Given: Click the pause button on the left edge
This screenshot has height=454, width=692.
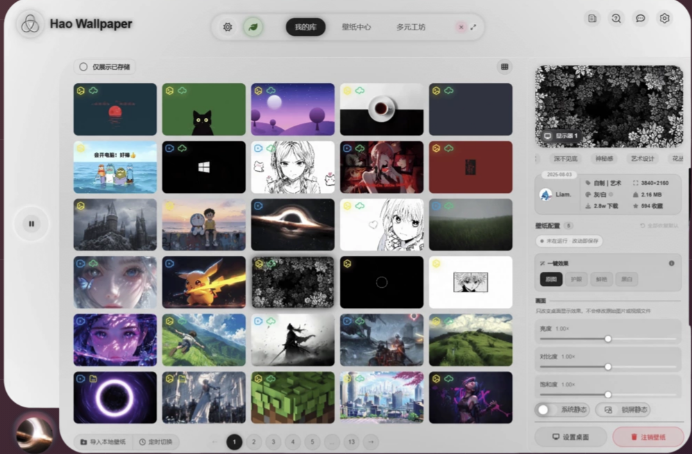Looking at the screenshot, I should [31, 224].
